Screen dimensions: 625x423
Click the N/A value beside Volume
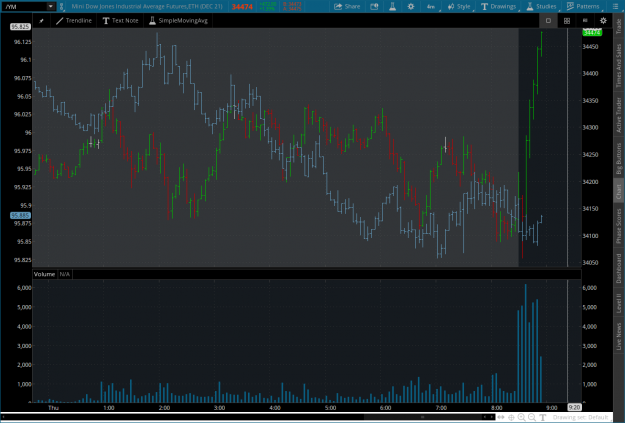(65, 274)
